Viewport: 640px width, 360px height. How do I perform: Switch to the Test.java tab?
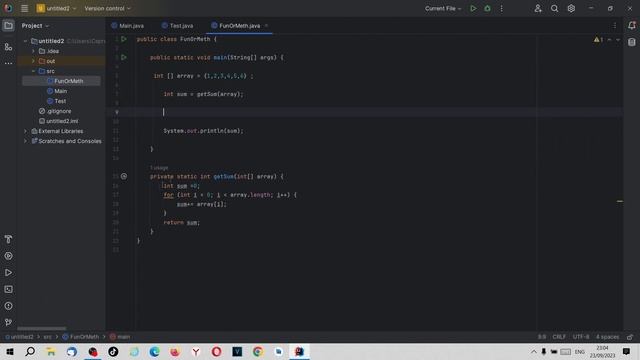[x=178, y=26]
